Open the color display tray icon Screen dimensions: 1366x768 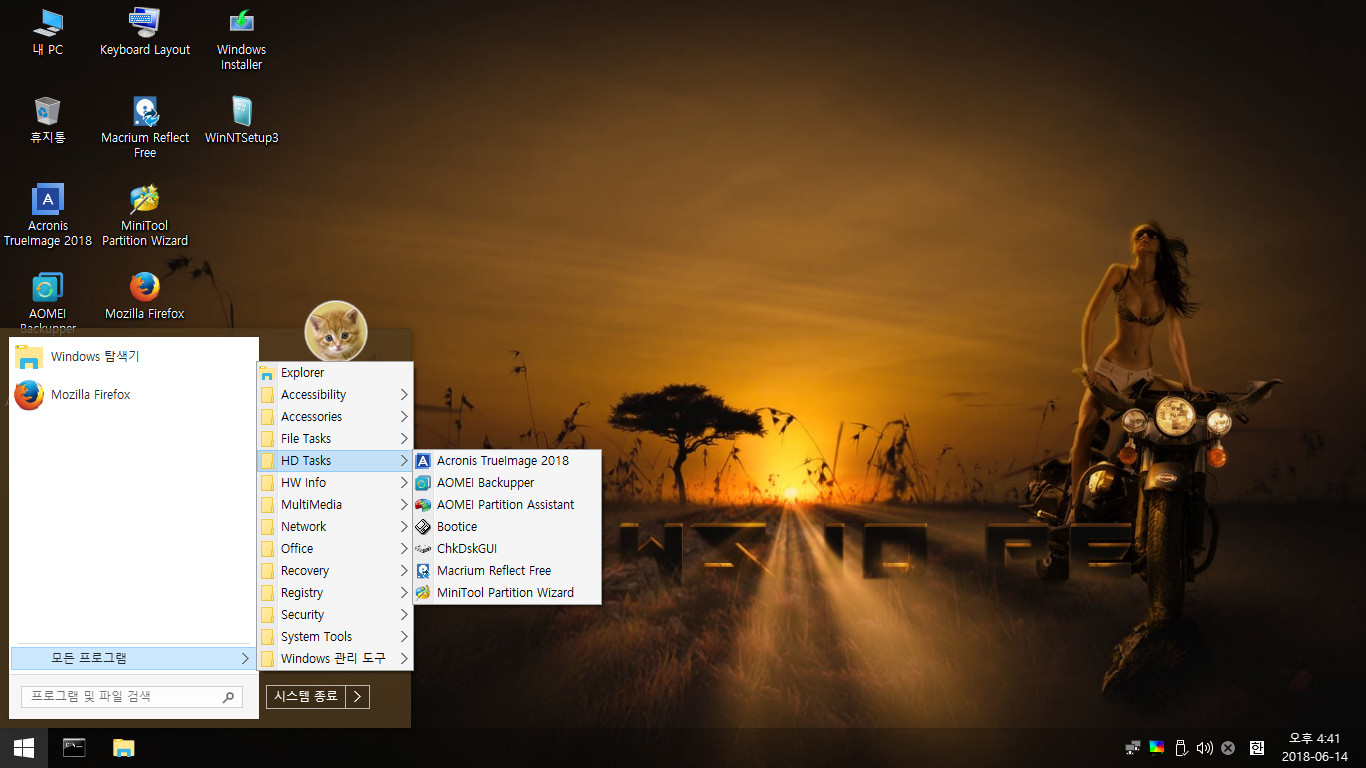coord(1156,747)
